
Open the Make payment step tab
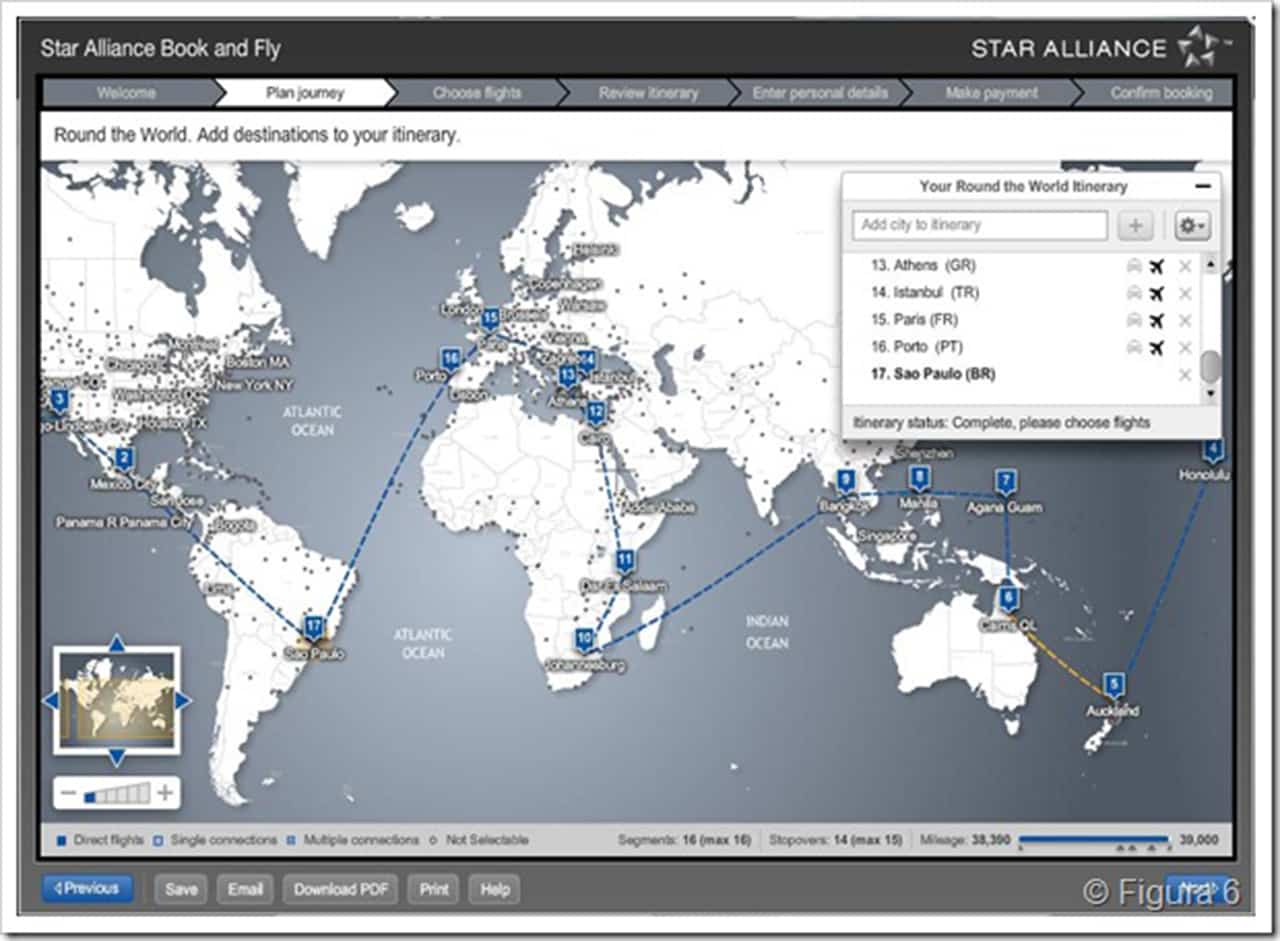pyautogui.click(x=991, y=93)
